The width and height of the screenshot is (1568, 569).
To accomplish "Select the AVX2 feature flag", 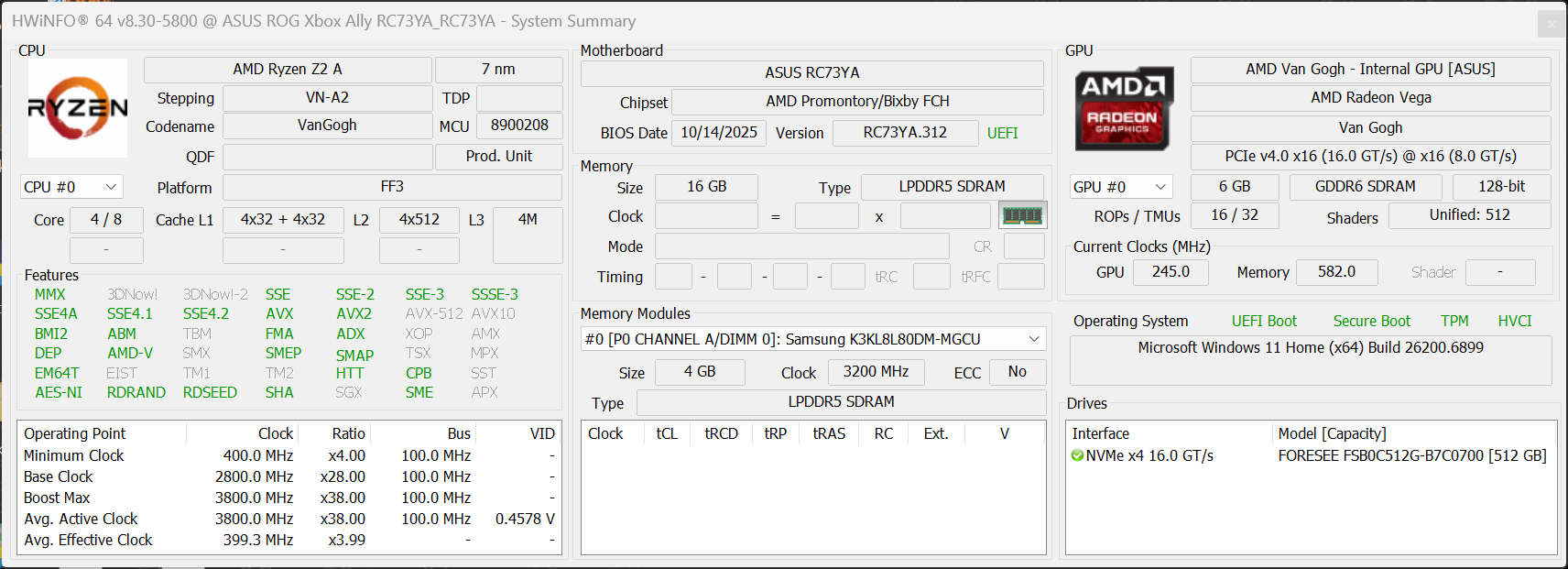I will coord(354,313).
